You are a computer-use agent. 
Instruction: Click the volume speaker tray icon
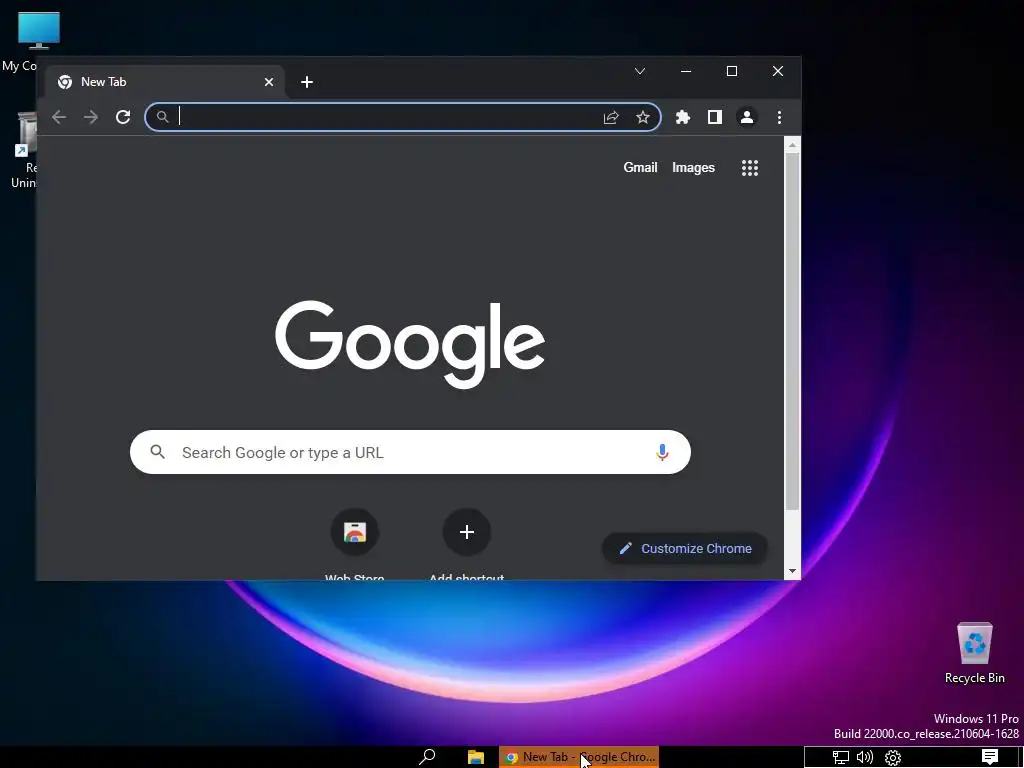click(865, 757)
